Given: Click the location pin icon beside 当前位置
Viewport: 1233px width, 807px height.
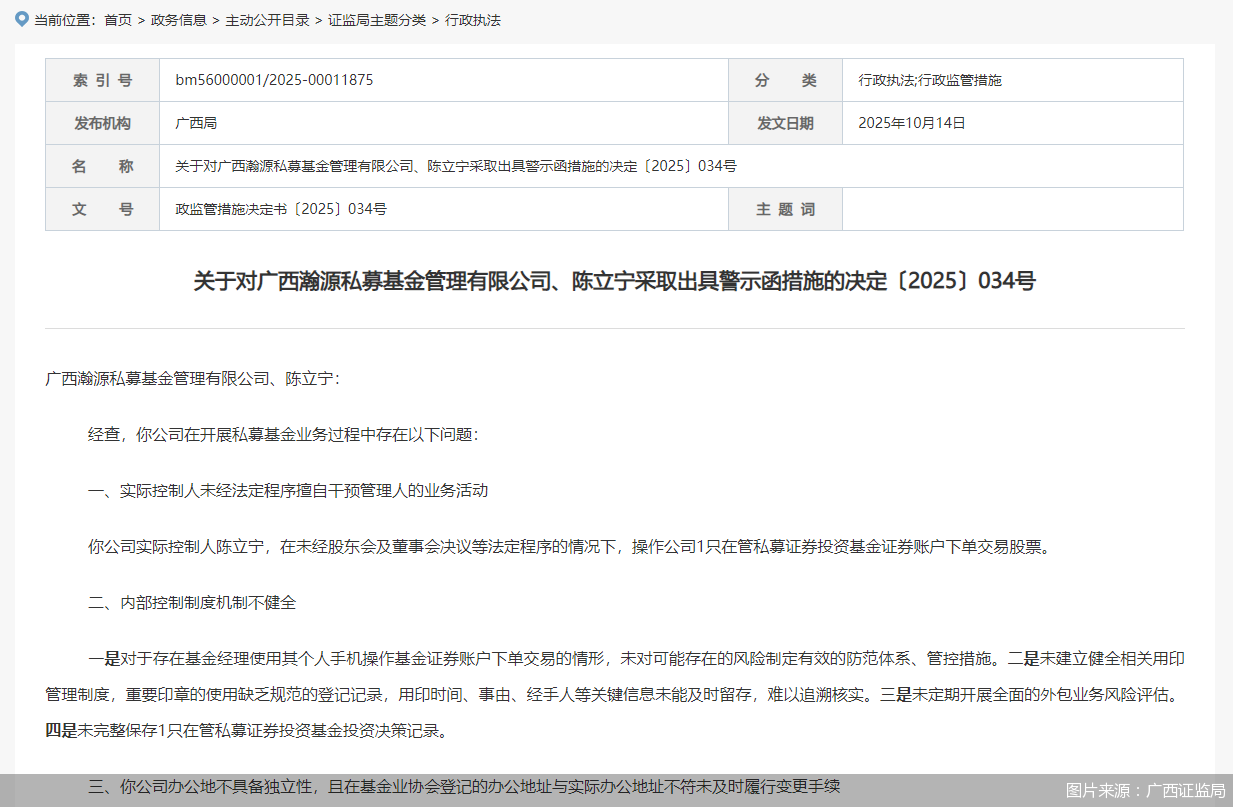Looking at the screenshot, I should coord(21,18).
